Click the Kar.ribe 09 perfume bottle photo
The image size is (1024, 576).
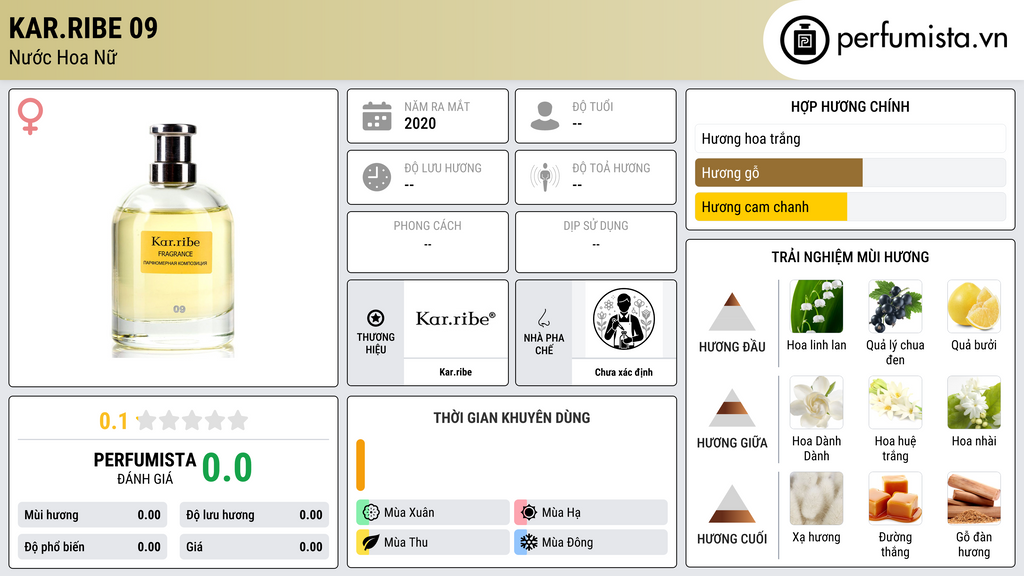[x=173, y=240]
